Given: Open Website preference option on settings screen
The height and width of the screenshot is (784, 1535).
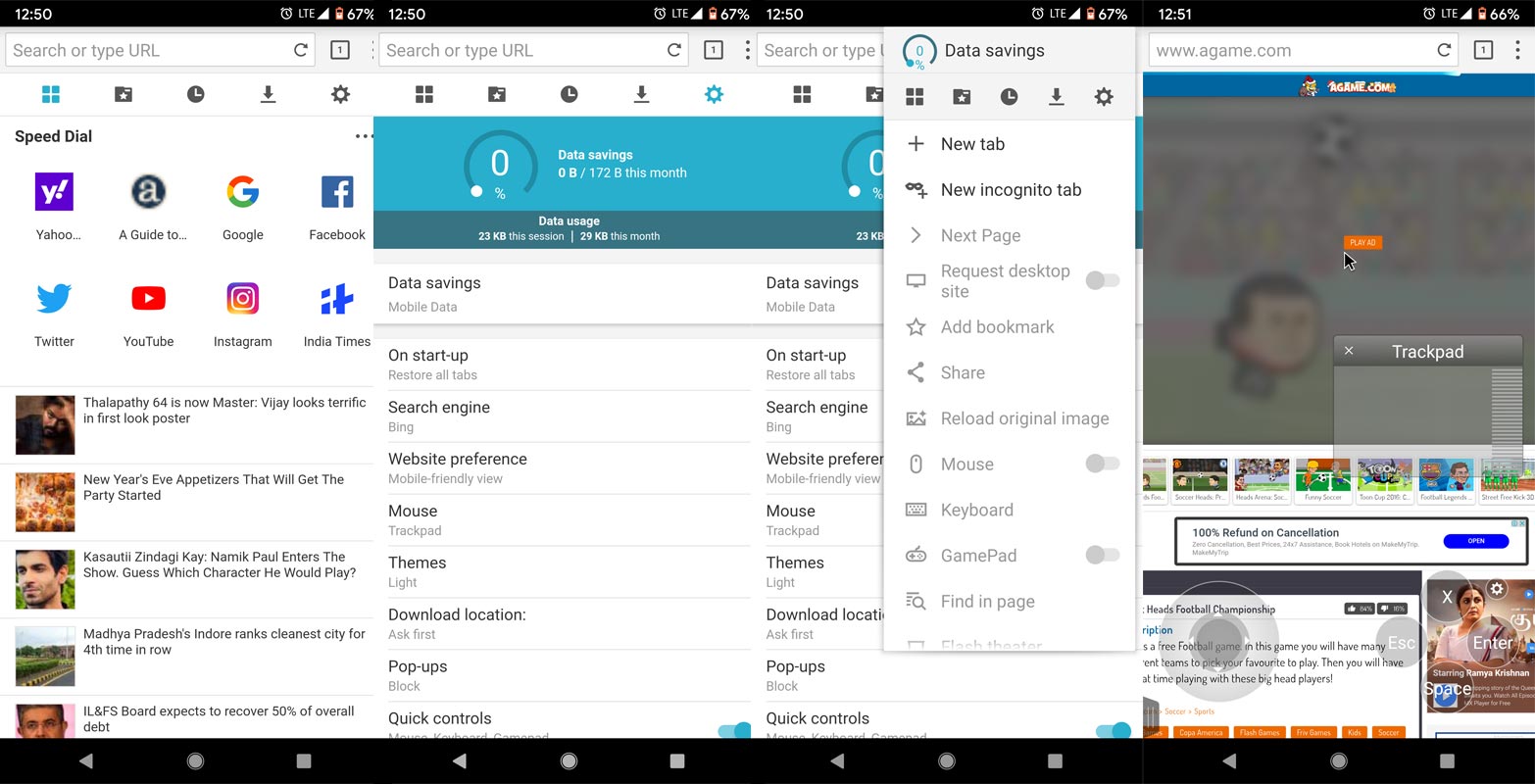Looking at the screenshot, I should click(x=563, y=468).
